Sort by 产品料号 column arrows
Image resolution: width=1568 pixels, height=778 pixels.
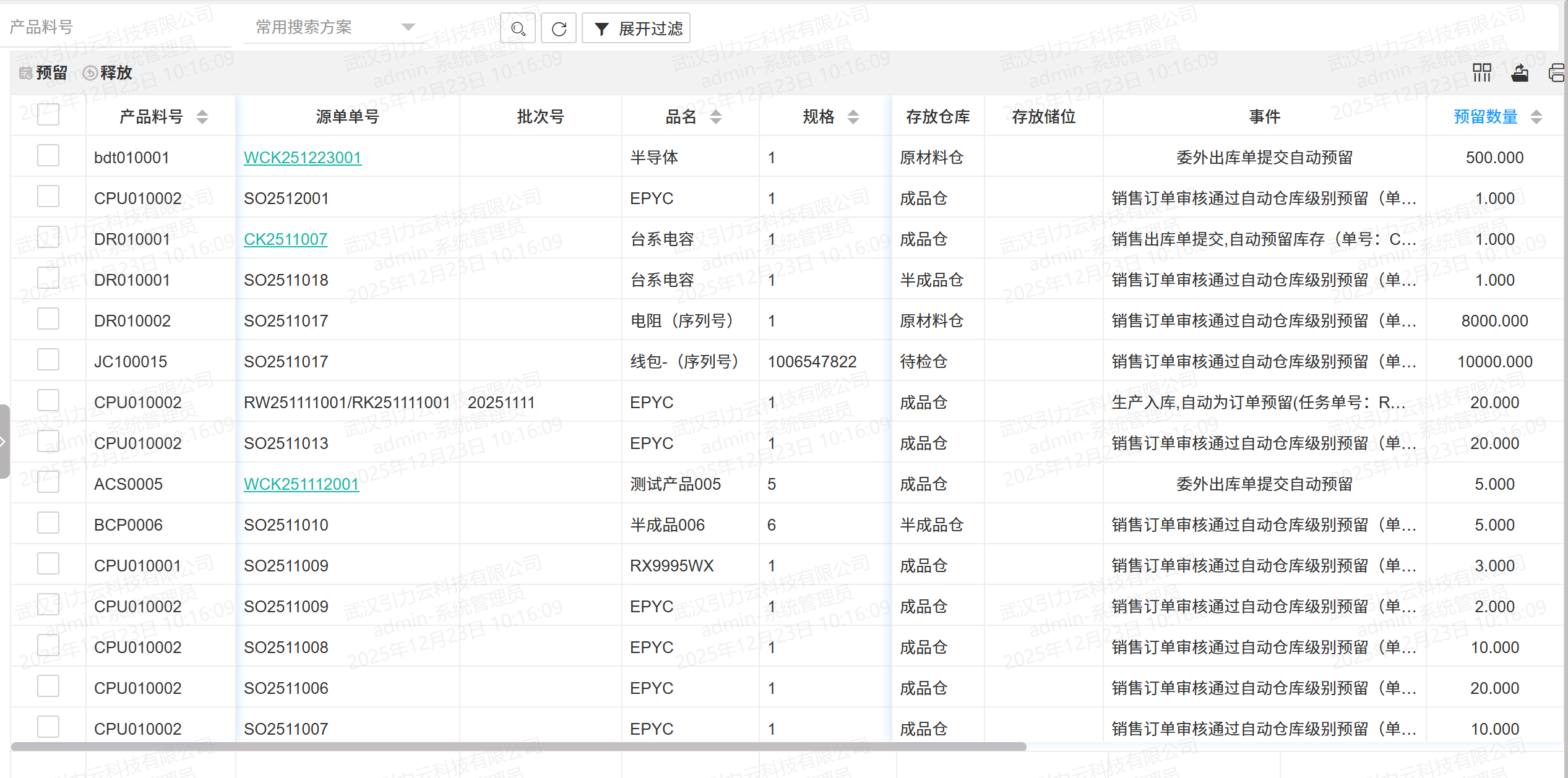pyautogui.click(x=202, y=116)
